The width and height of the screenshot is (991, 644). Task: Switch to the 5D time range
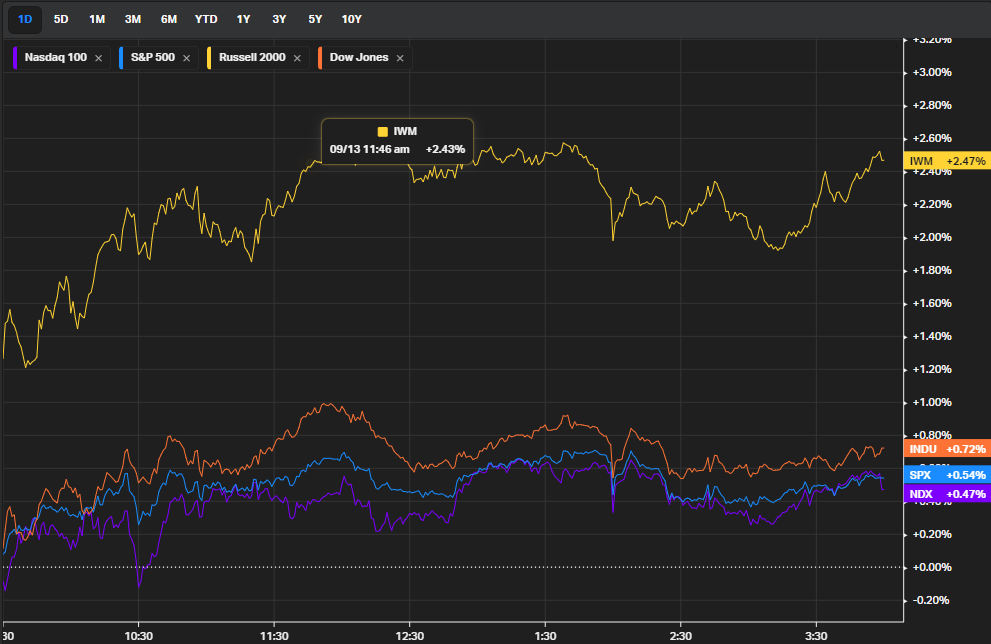tap(61, 19)
